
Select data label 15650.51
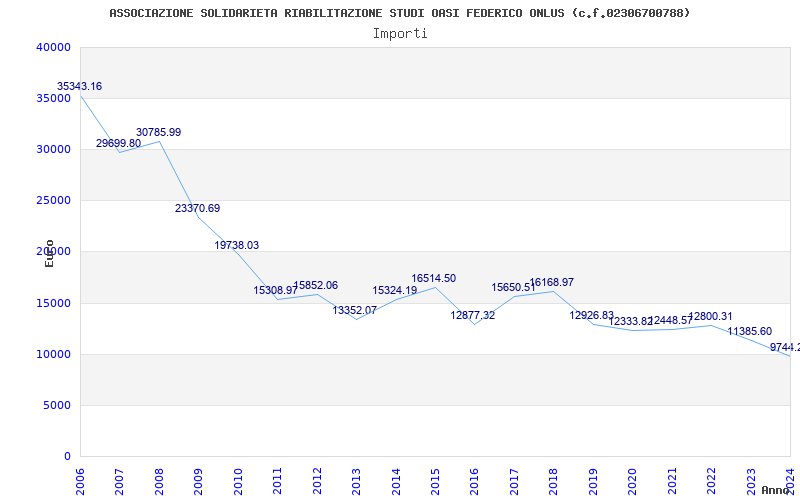513,287
